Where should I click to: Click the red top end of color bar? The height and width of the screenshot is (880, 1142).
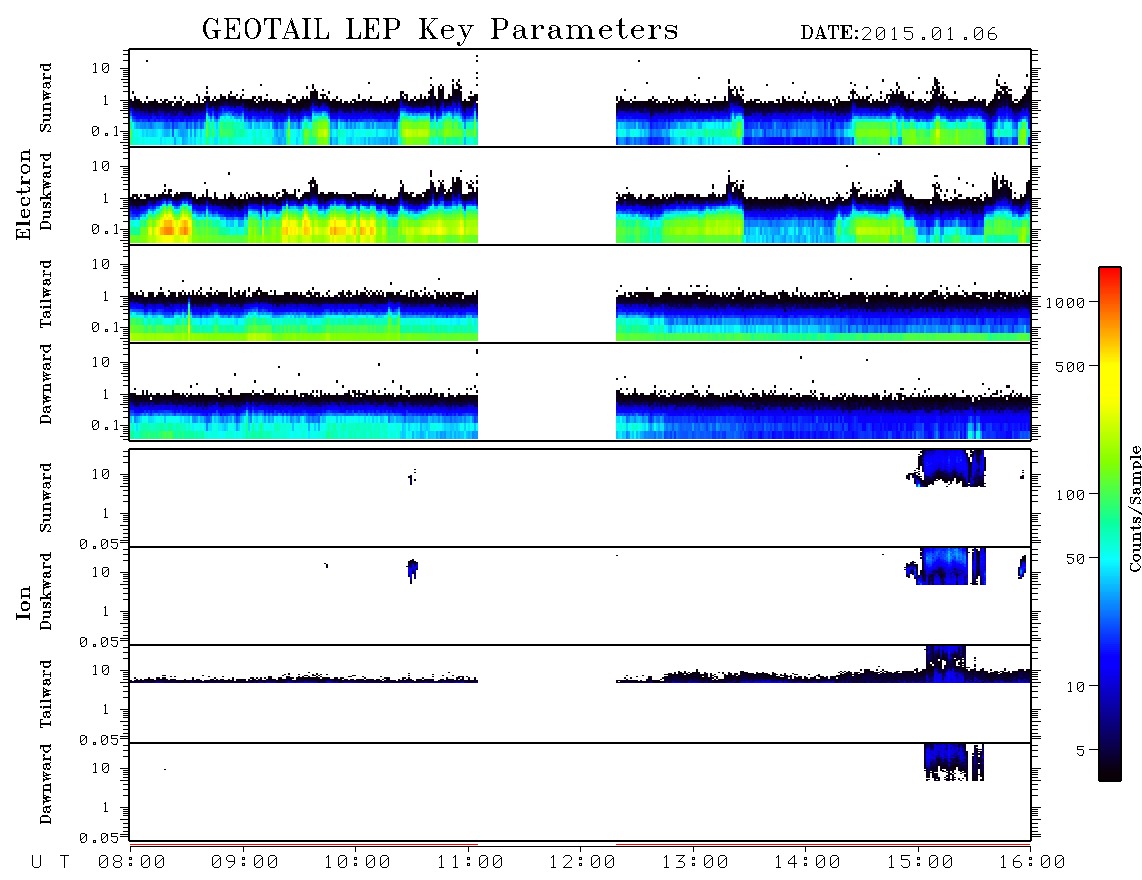(1110, 273)
